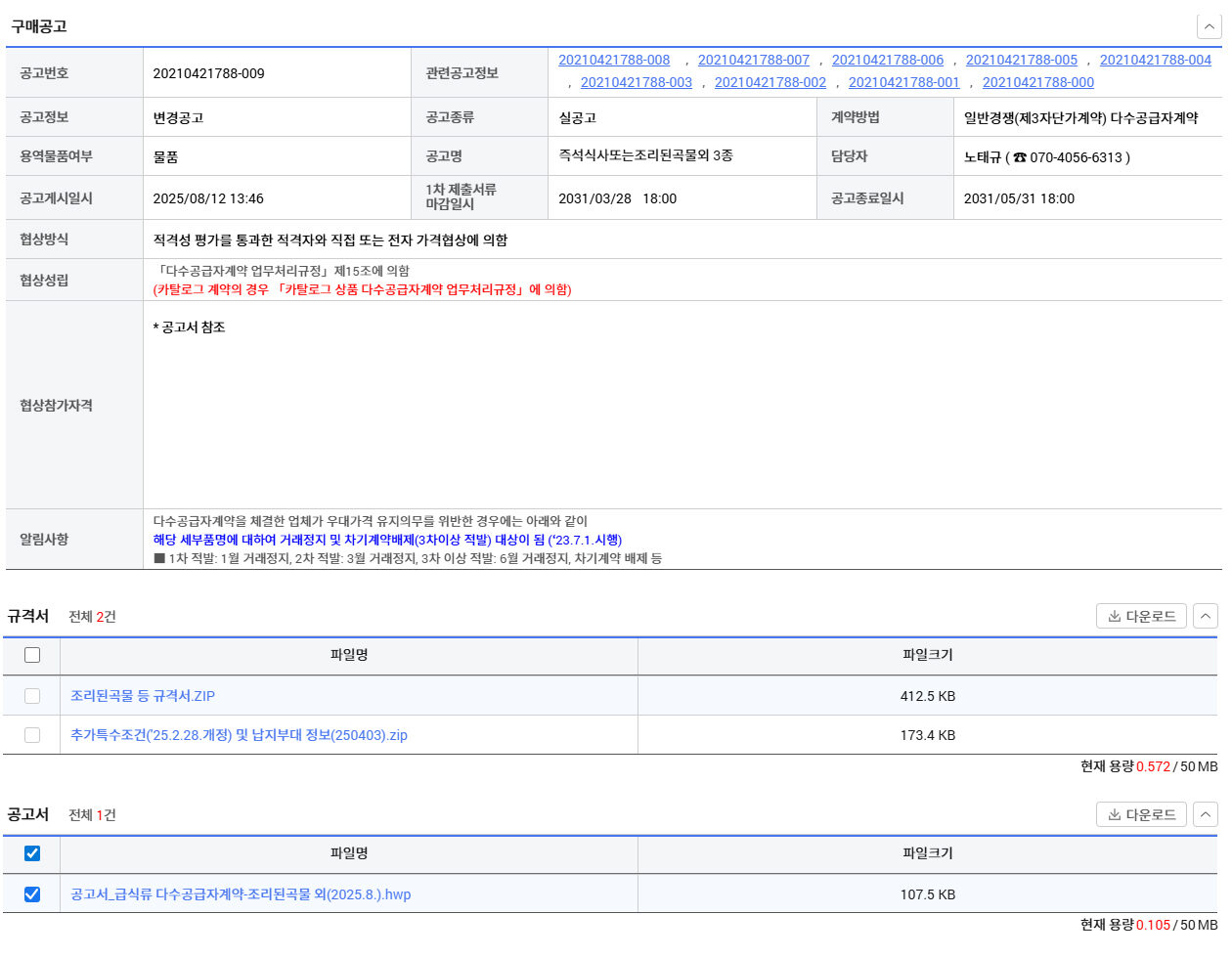View related notice 20210421788-003
The image size is (1232, 958).
pos(637,82)
